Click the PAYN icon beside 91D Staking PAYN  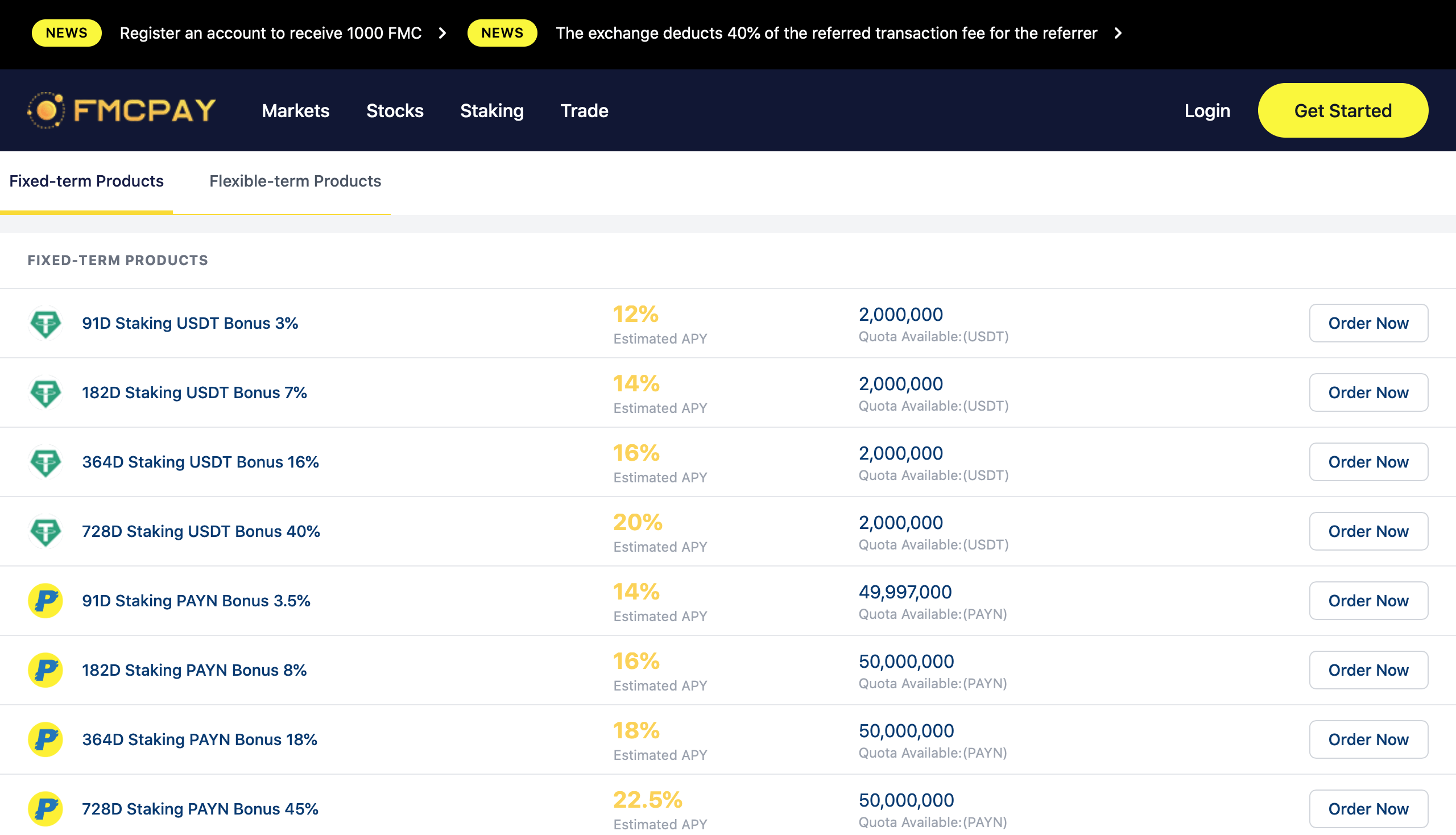45,601
